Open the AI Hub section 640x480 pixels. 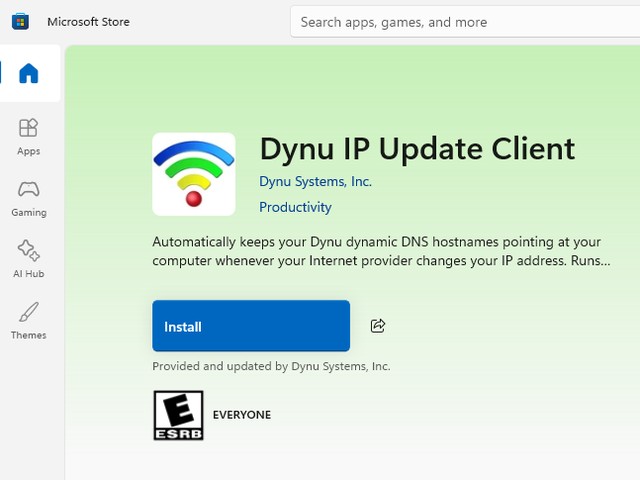pos(29,259)
